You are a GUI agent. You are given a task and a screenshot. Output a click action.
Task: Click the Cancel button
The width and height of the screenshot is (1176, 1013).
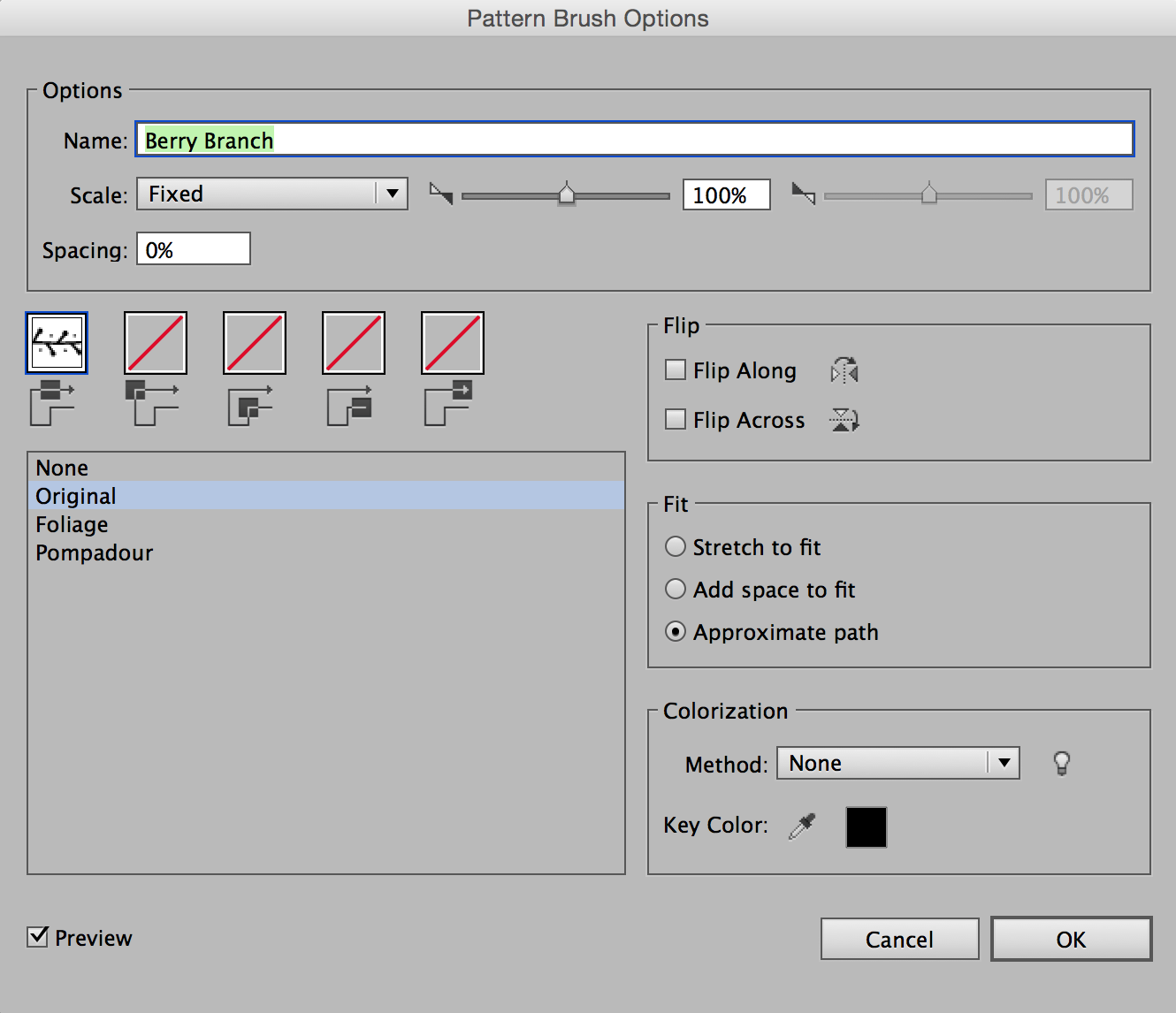[x=899, y=939]
